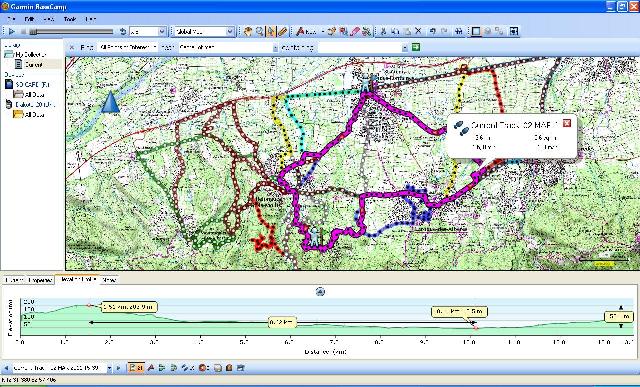Open the File menu
The height and width of the screenshot is (387, 640).
[x=11, y=19]
